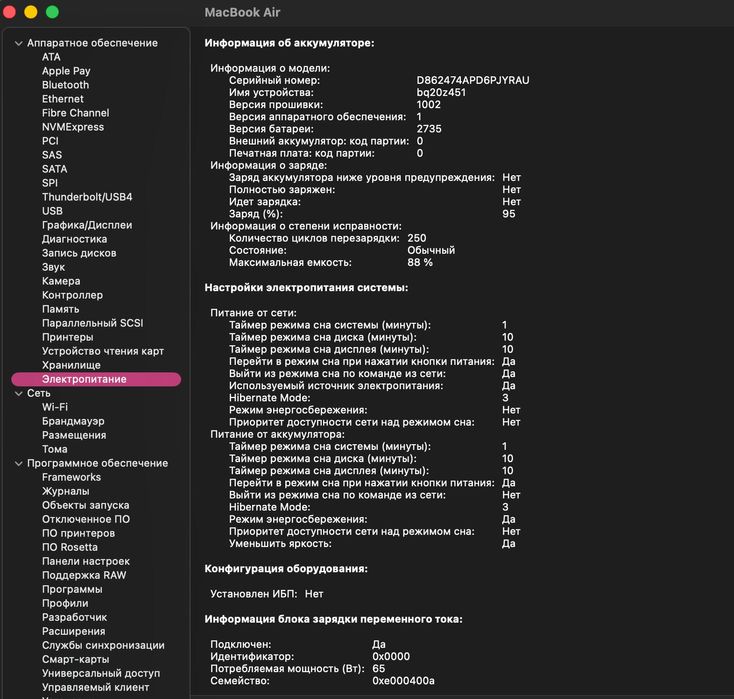
Task: Select Bluetooth in the sidebar
Action: click(65, 85)
